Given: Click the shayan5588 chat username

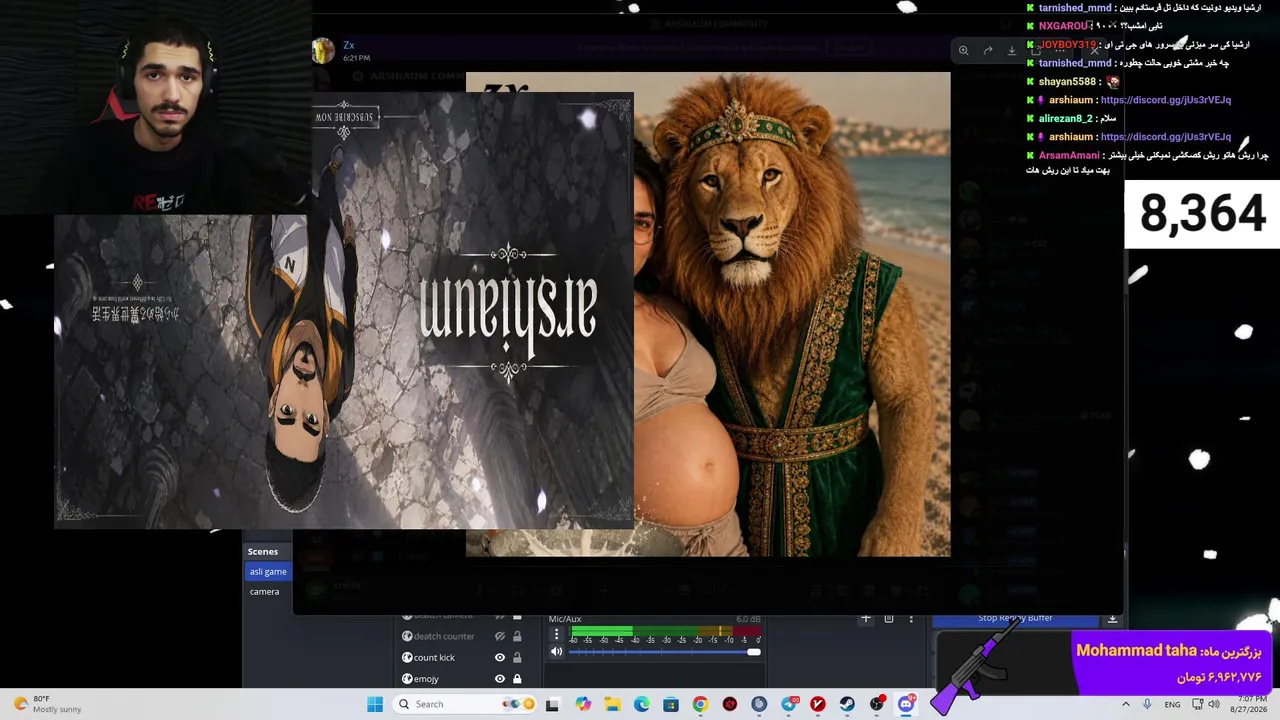Looking at the screenshot, I should pos(1067,82).
